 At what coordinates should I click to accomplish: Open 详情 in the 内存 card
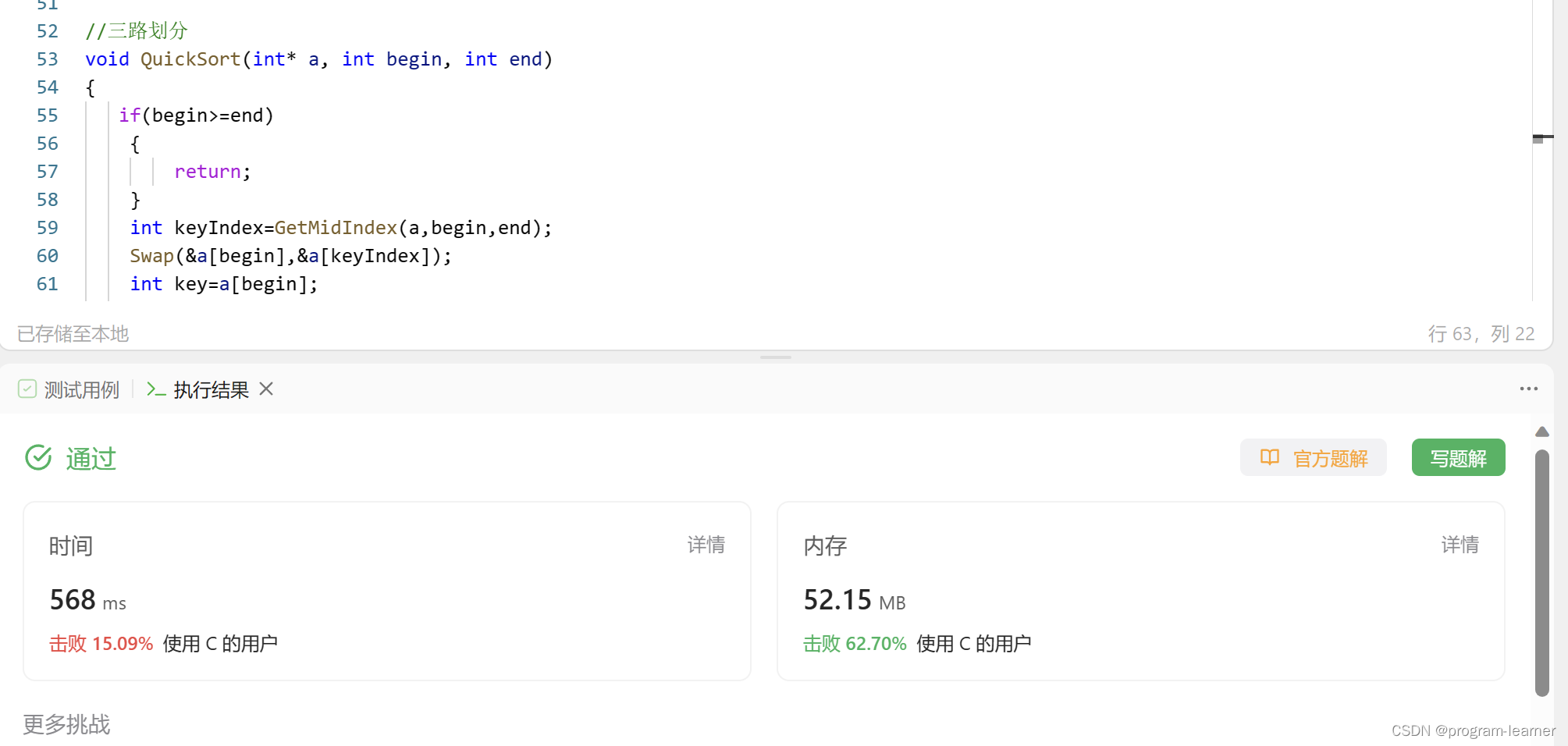pyautogui.click(x=1460, y=545)
